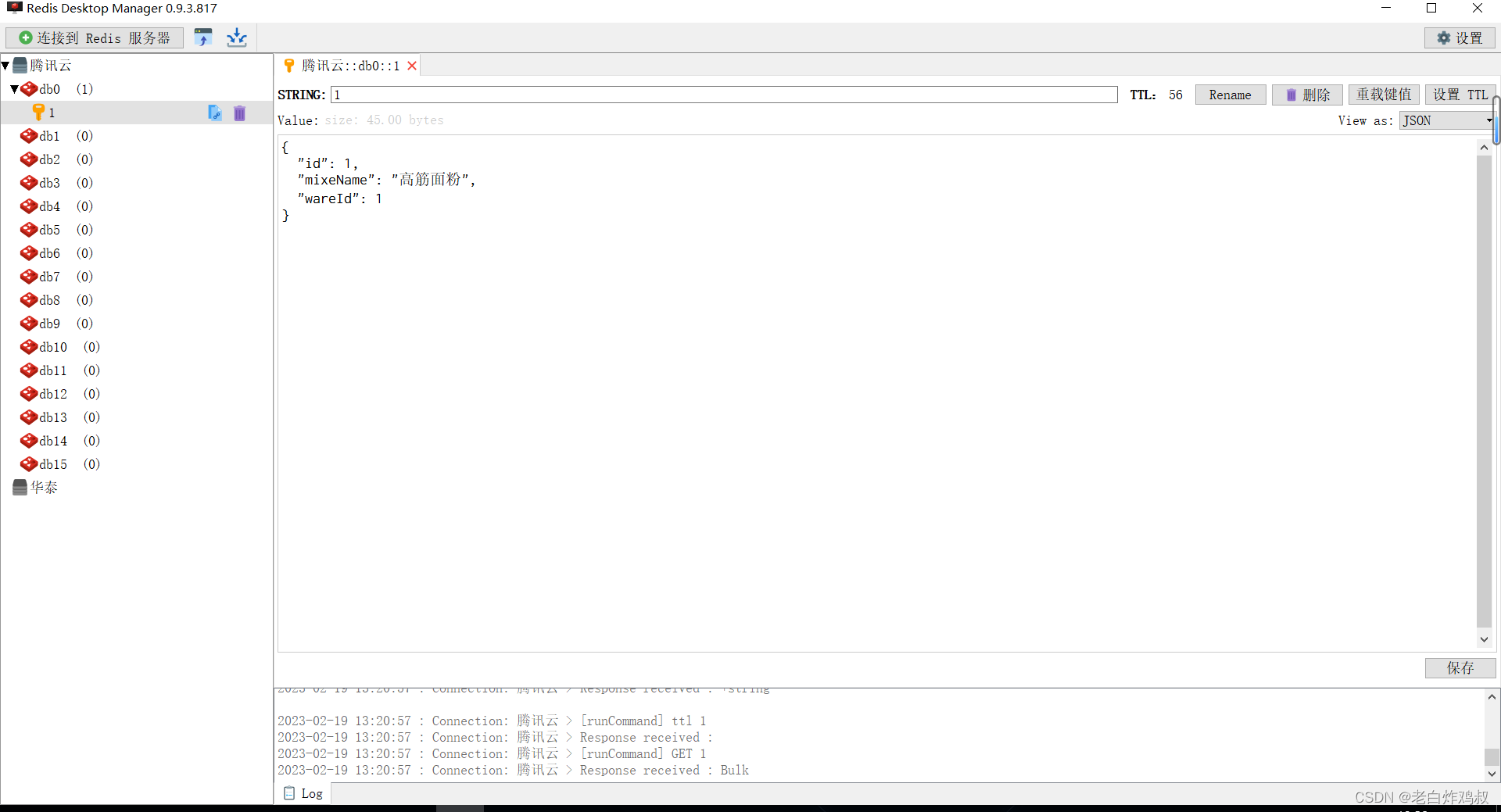Click the "mixeName" line in JSON value
1501x812 pixels.
(386, 180)
